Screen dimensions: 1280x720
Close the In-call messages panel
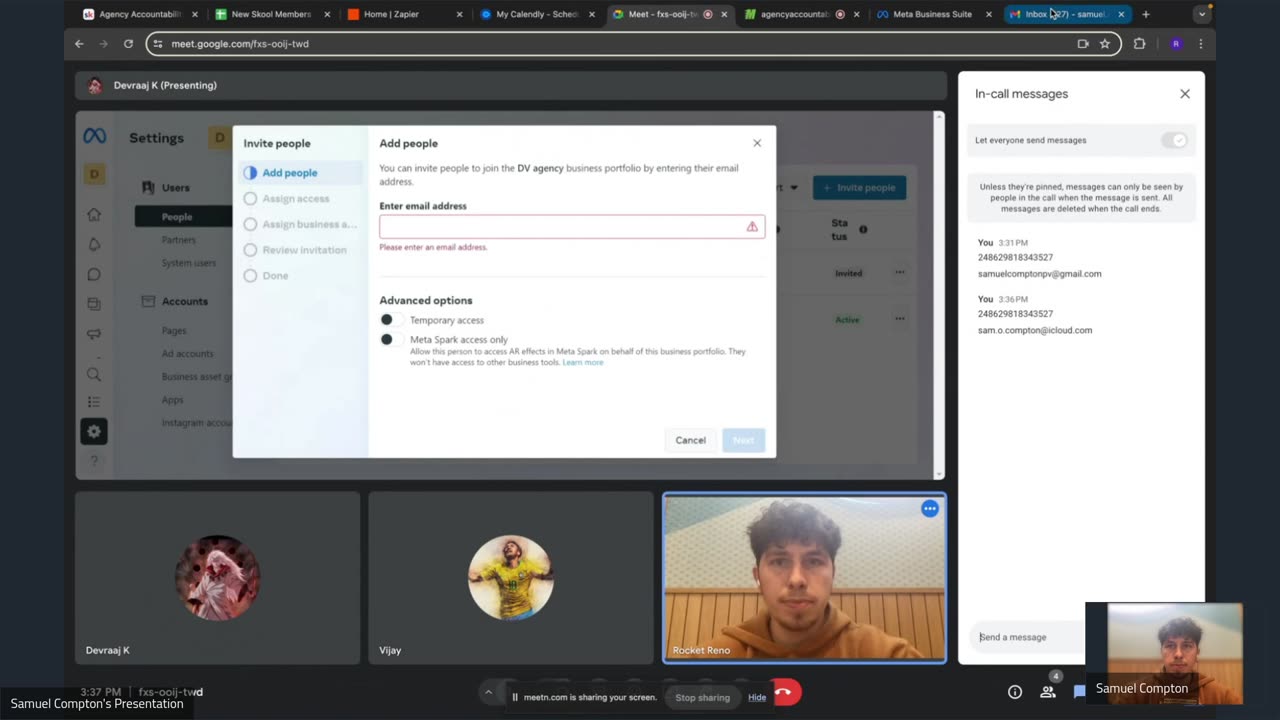1185,94
